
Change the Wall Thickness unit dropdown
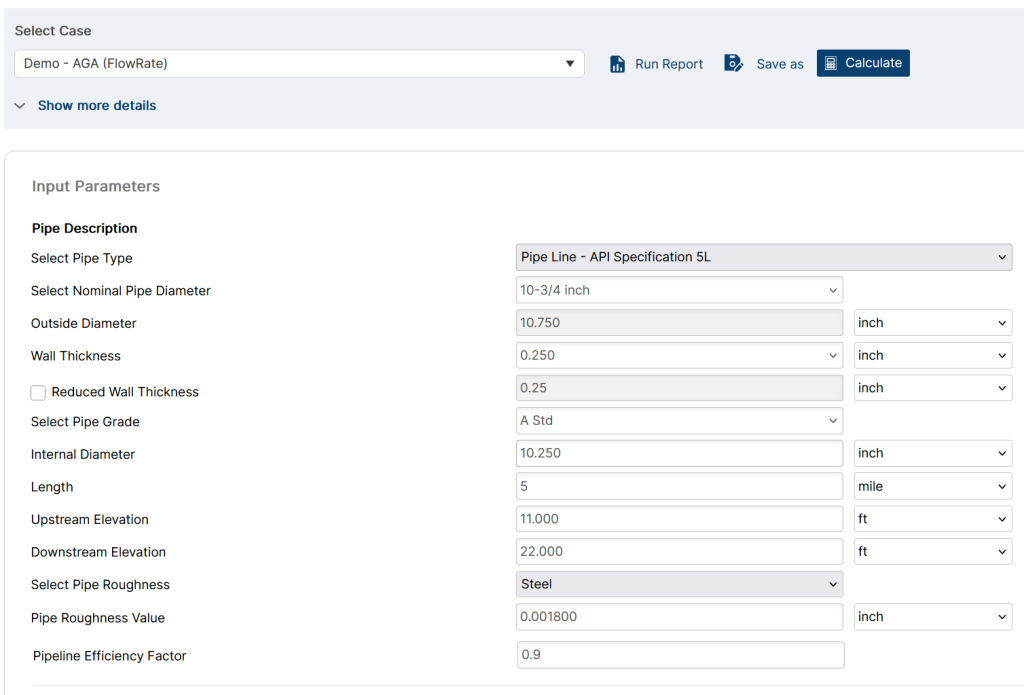[x=933, y=355]
